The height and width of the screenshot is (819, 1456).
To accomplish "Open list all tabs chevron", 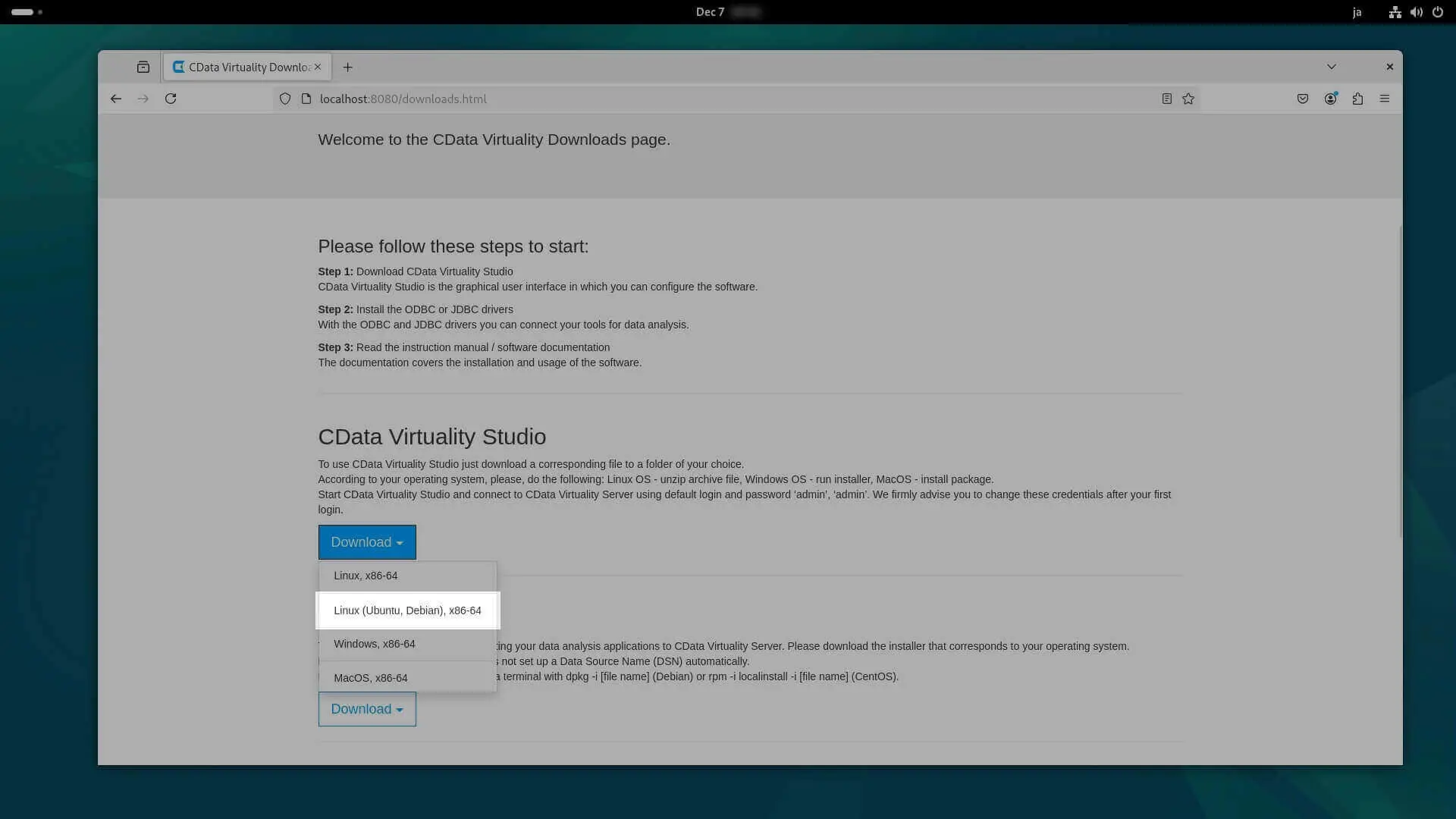I will coord(1332,67).
